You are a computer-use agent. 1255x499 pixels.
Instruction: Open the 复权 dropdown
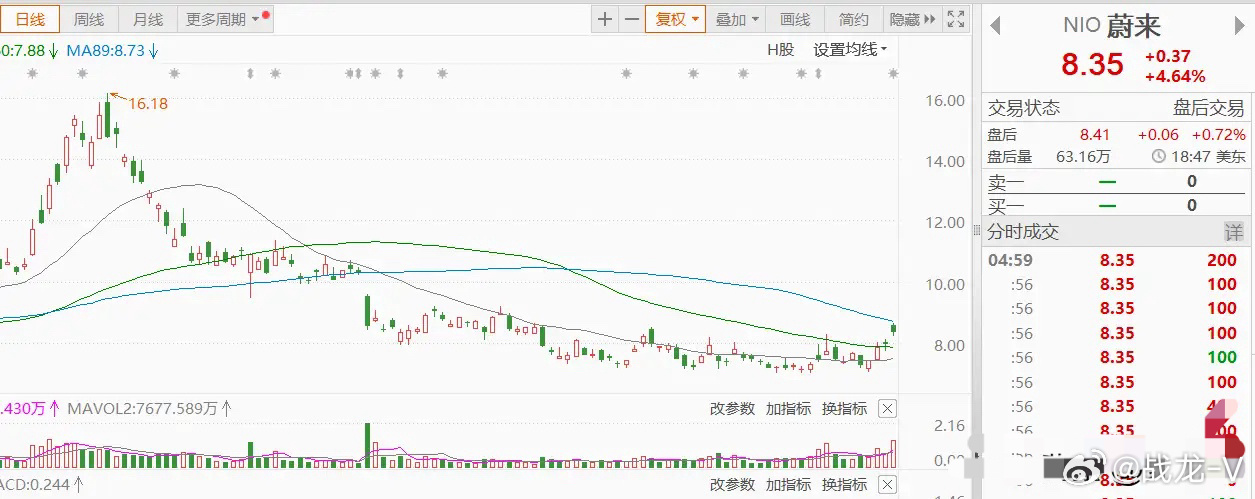(677, 19)
